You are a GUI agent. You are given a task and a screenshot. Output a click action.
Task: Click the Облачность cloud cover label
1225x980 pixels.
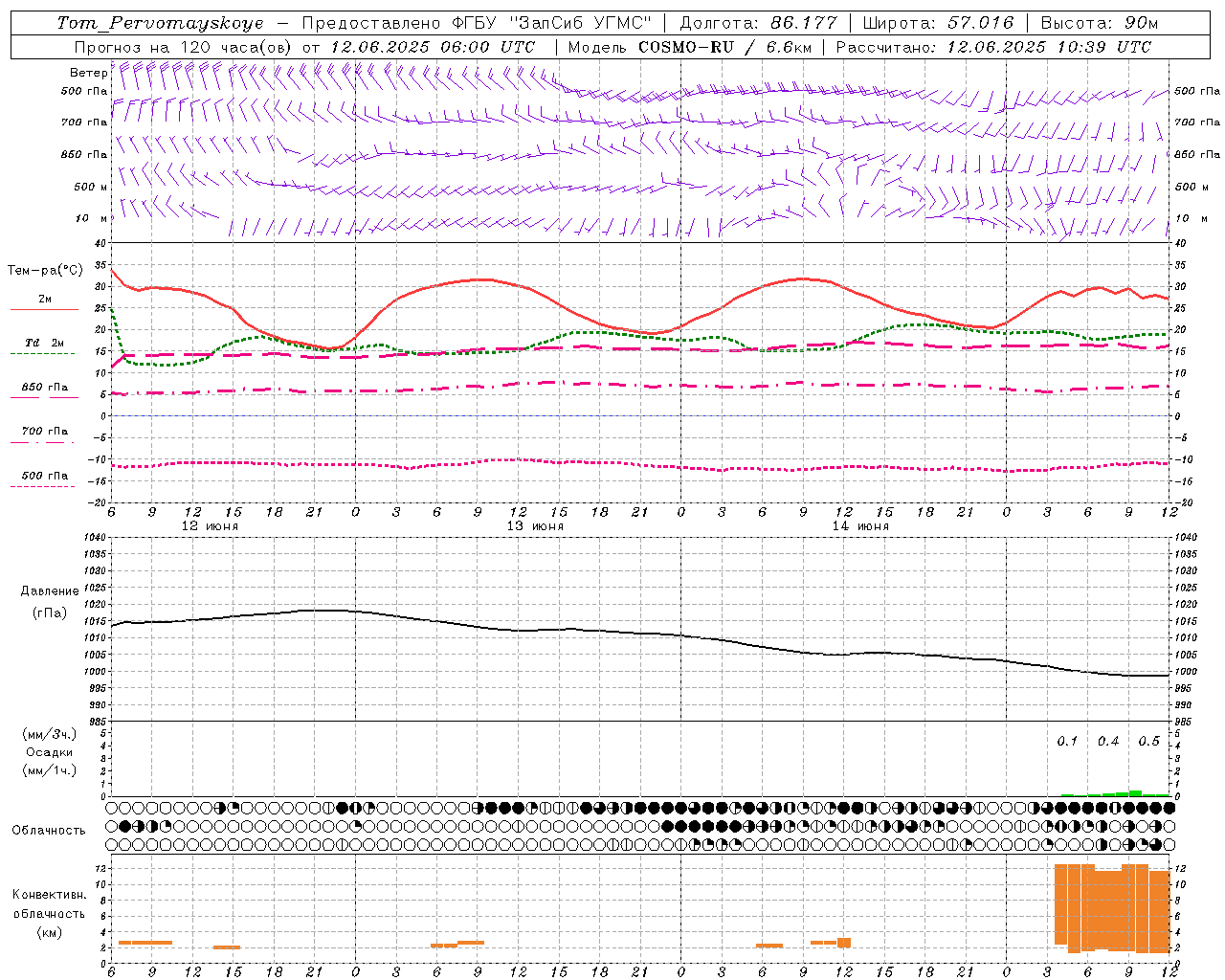click(x=49, y=831)
